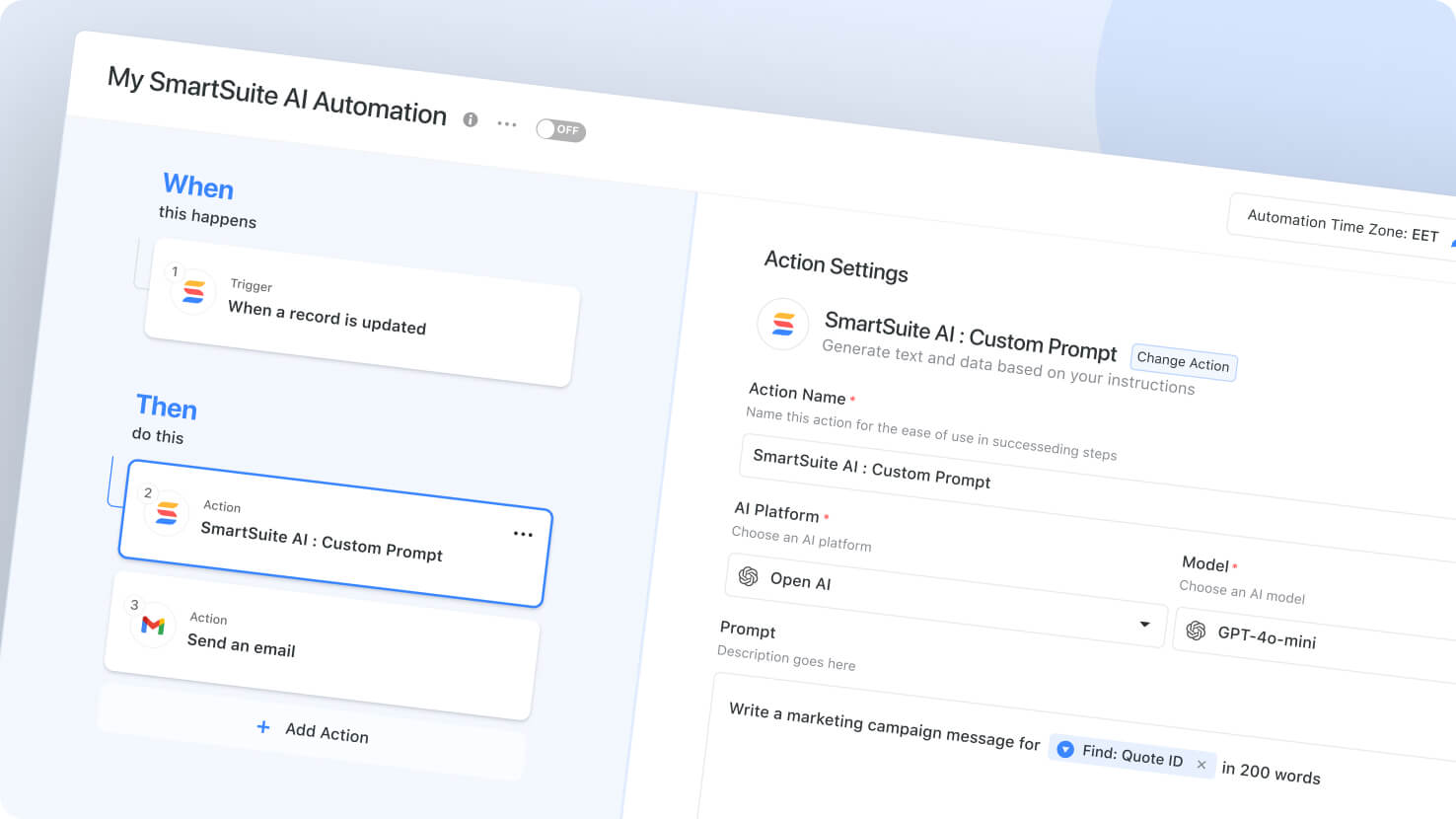
Task: Click the AI Platform dropdown arrow
Action: (1144, 624)
